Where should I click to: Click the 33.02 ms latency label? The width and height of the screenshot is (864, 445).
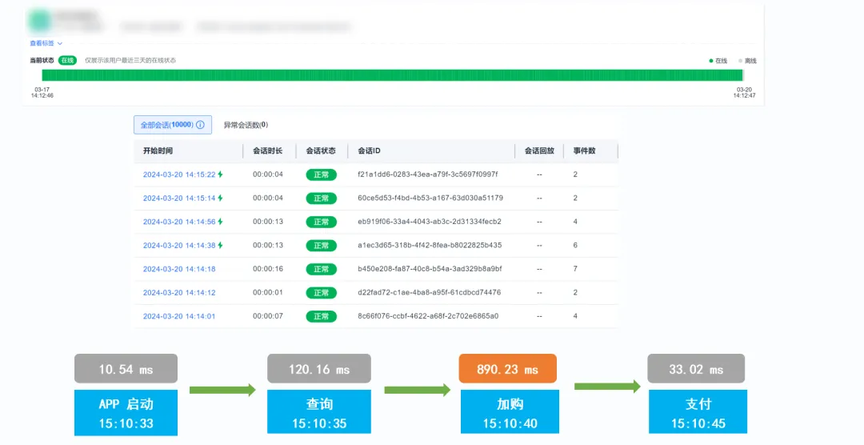[696, 369]
